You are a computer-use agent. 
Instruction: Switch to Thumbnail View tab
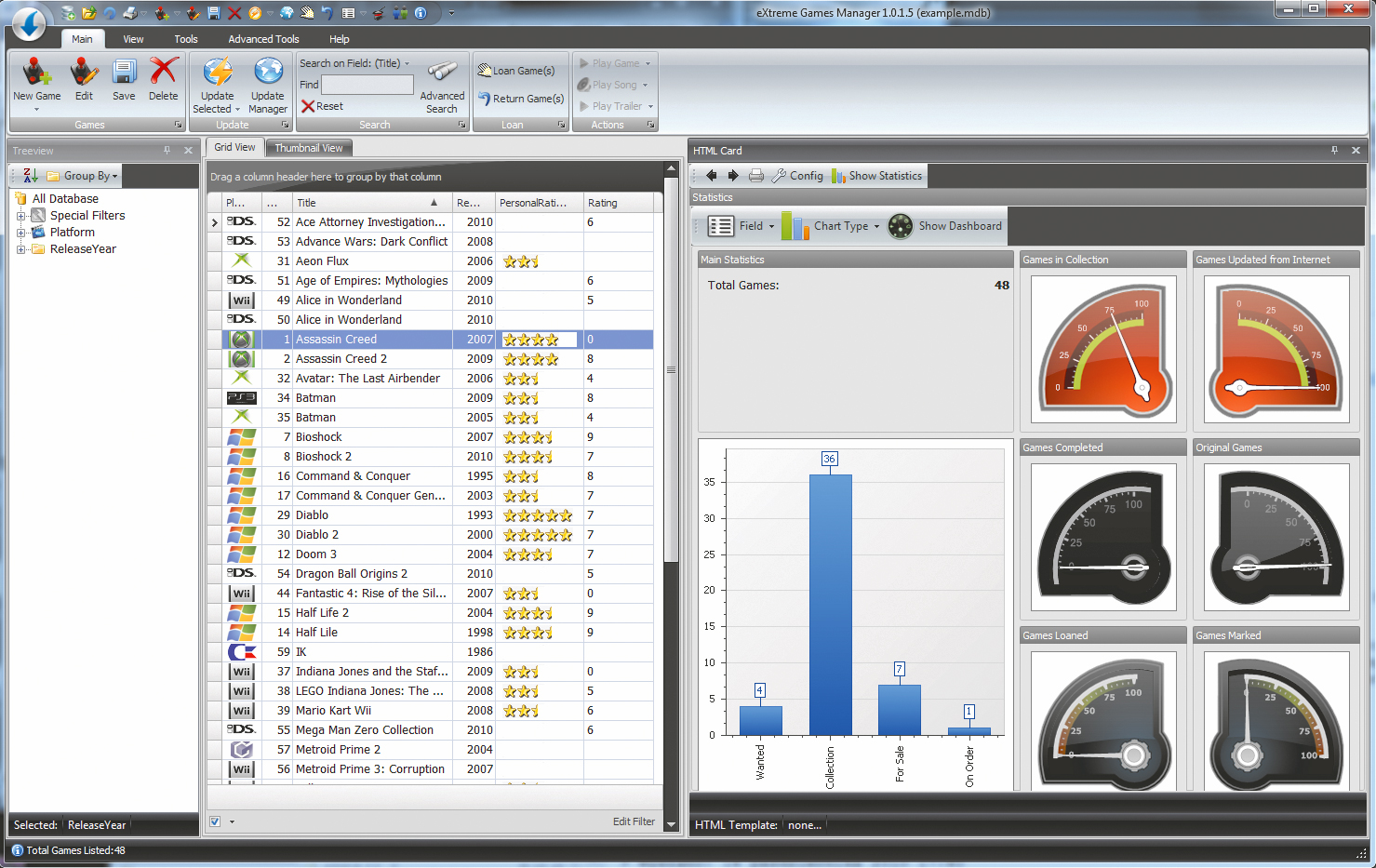pos(308,148)
